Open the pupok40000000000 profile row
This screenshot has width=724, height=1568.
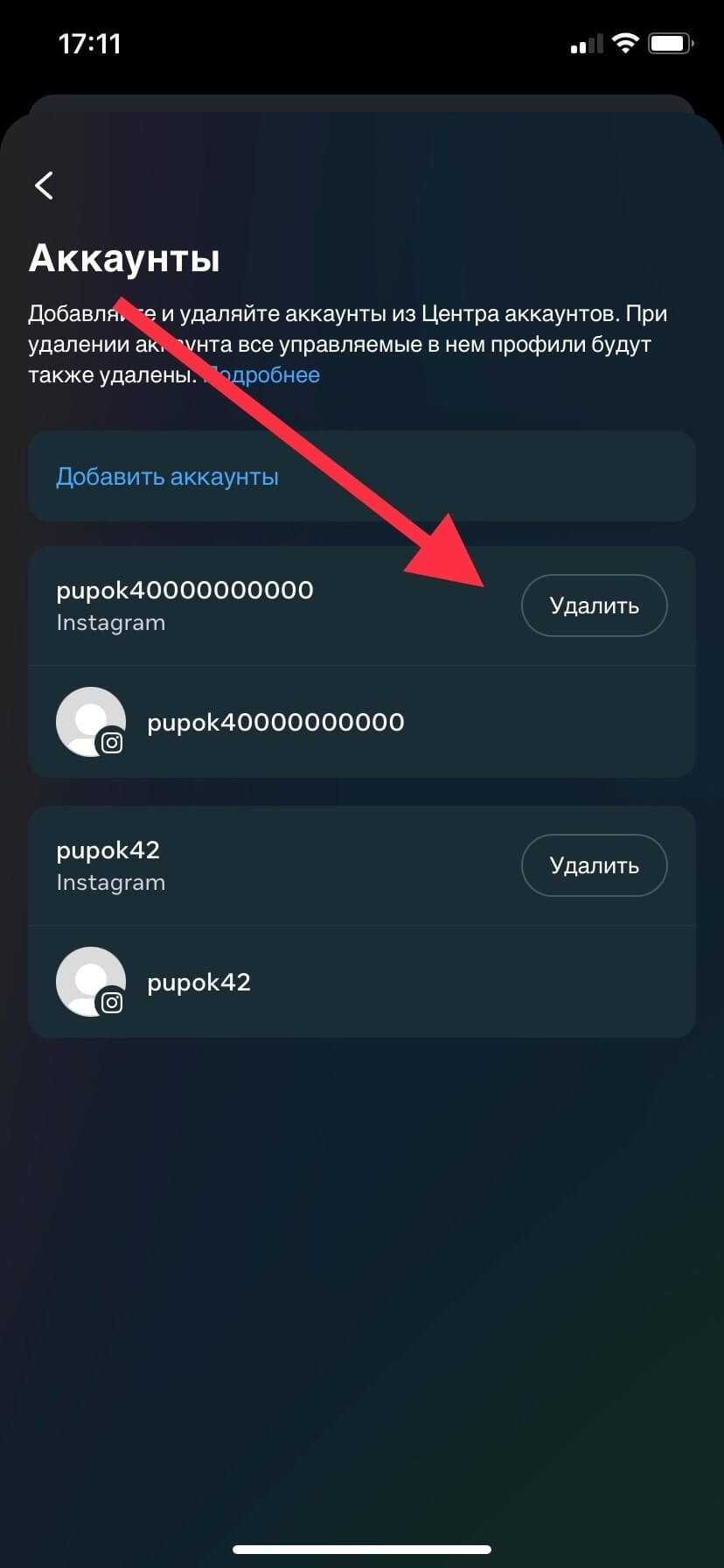(x=362, y=722)
